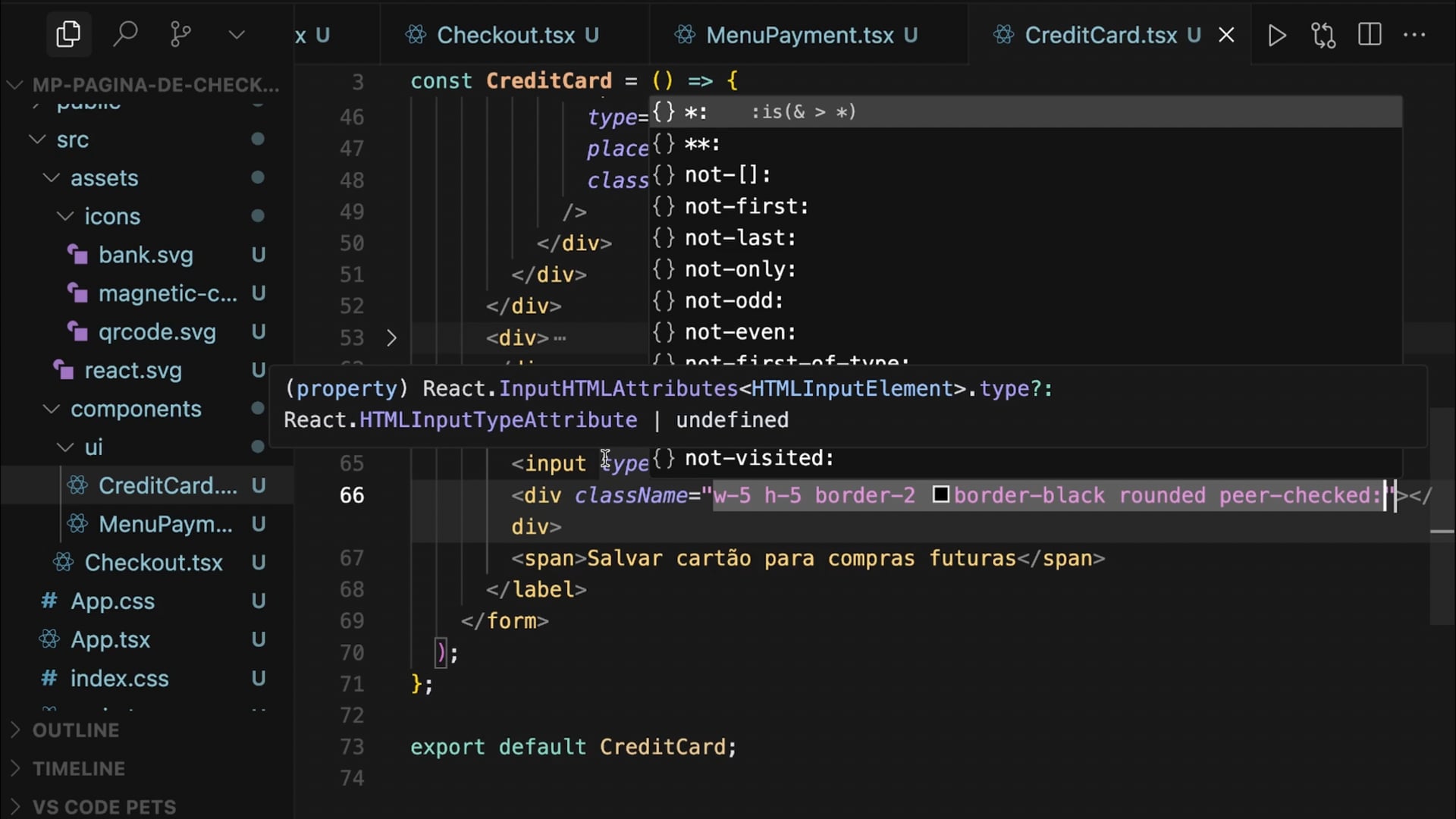Image resolution: width=1456 pixels, height=819 pixels.
Task: Open index.css from the explorer
Action: pos(119,678)
